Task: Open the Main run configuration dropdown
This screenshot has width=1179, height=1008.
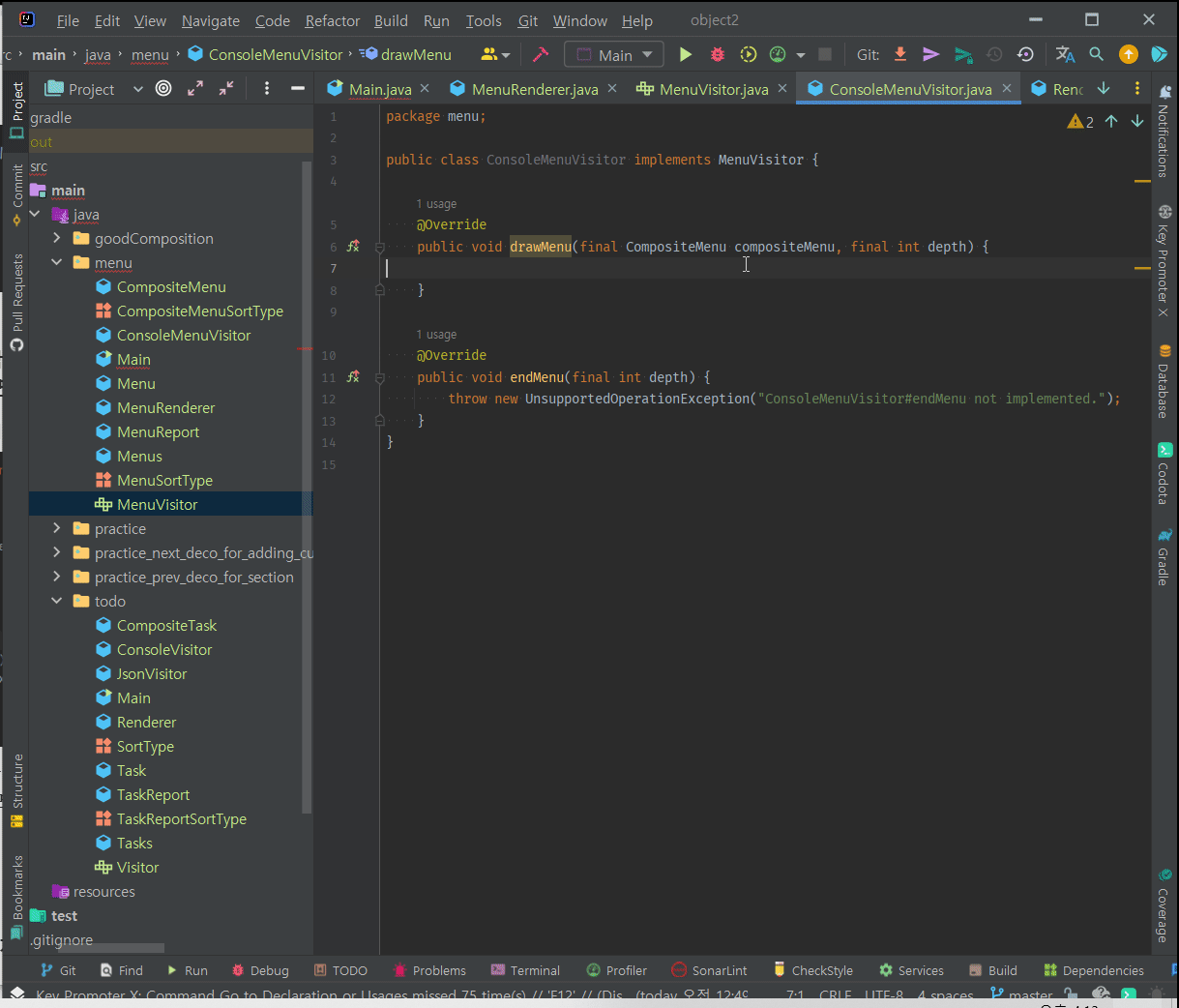Action: click(614, 55)
